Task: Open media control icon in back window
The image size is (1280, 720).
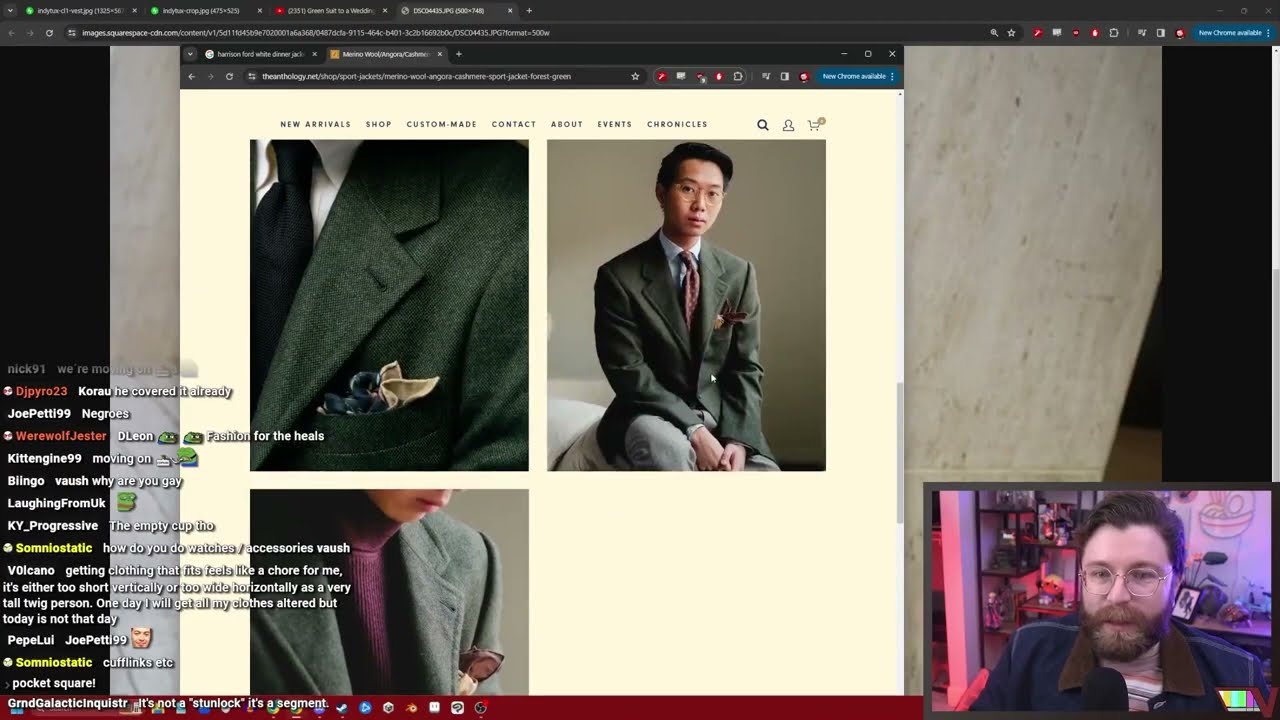Action: (1141, 33)
